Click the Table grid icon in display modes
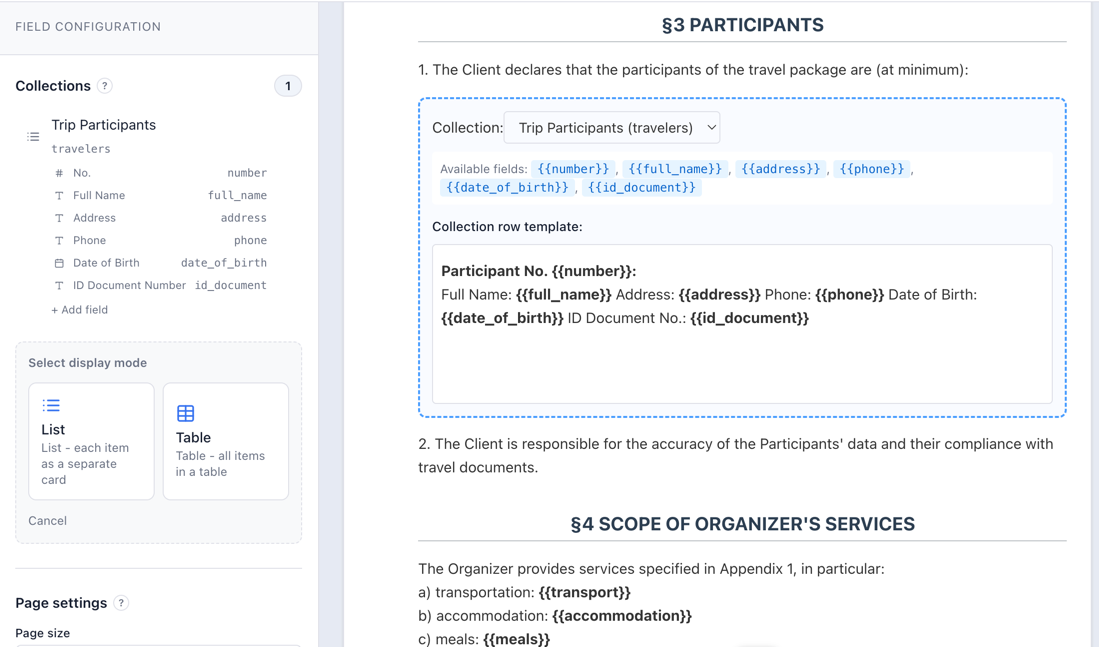 point(185,411)
